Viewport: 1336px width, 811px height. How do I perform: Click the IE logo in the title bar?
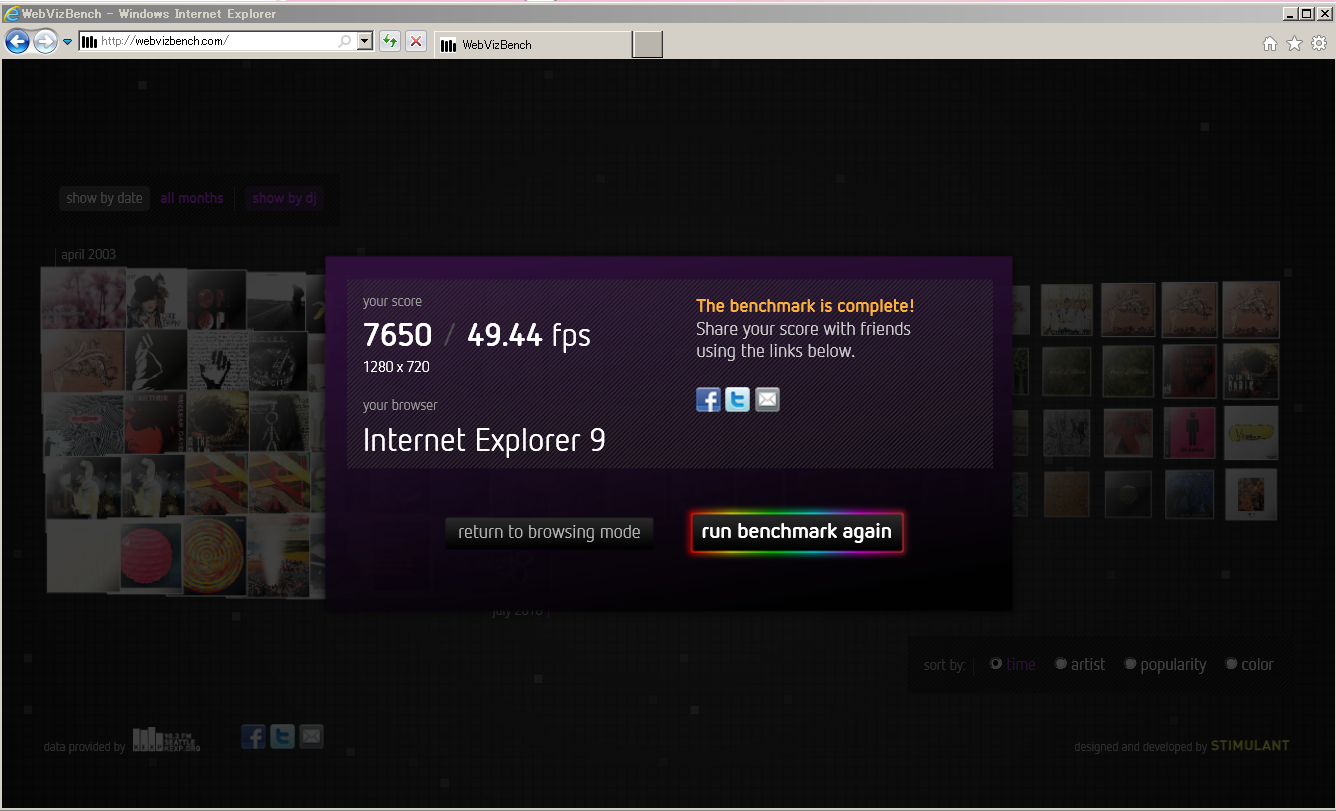12,13
